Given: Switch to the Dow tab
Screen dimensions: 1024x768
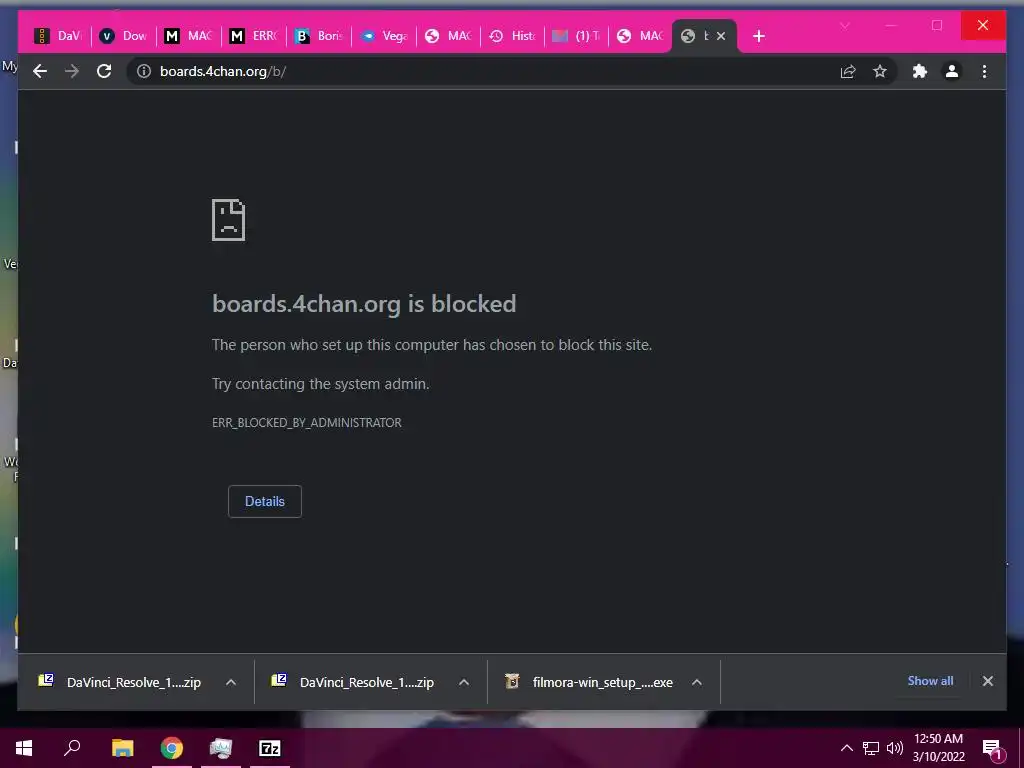Looking at the screenshot, I should pyautogui.click(x=123, y=36).
